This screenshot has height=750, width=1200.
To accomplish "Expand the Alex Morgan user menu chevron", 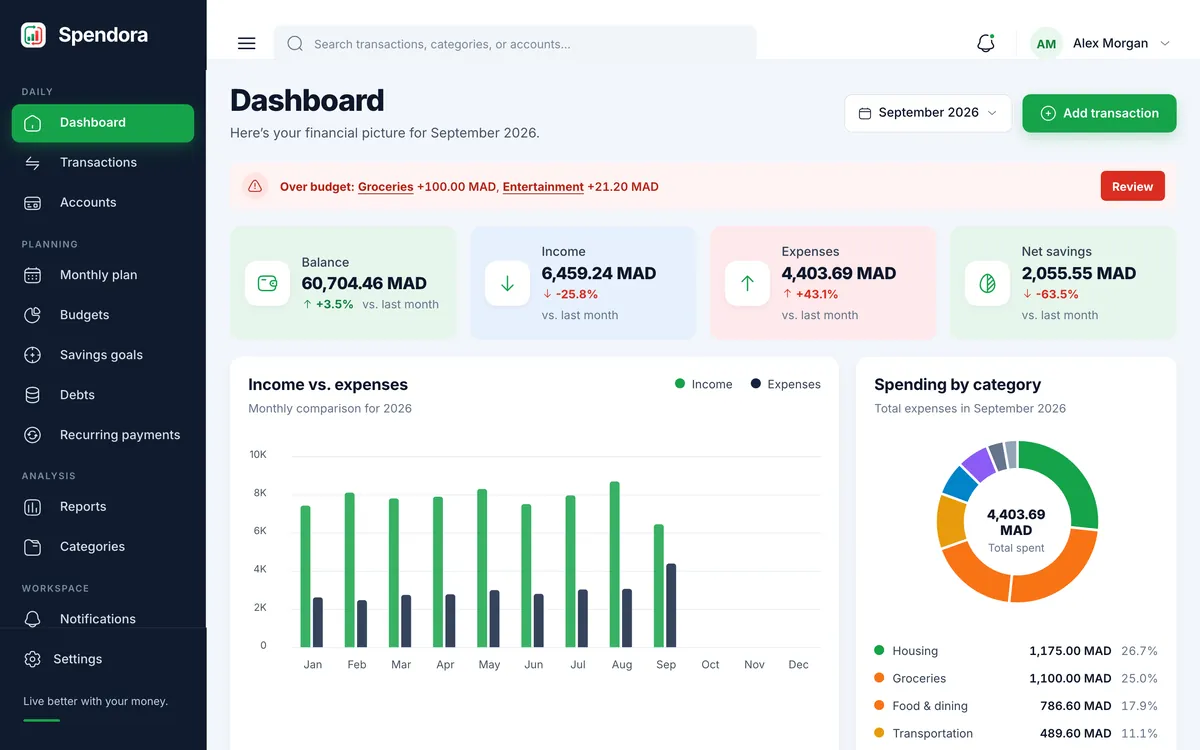I will click(1165, 44).
